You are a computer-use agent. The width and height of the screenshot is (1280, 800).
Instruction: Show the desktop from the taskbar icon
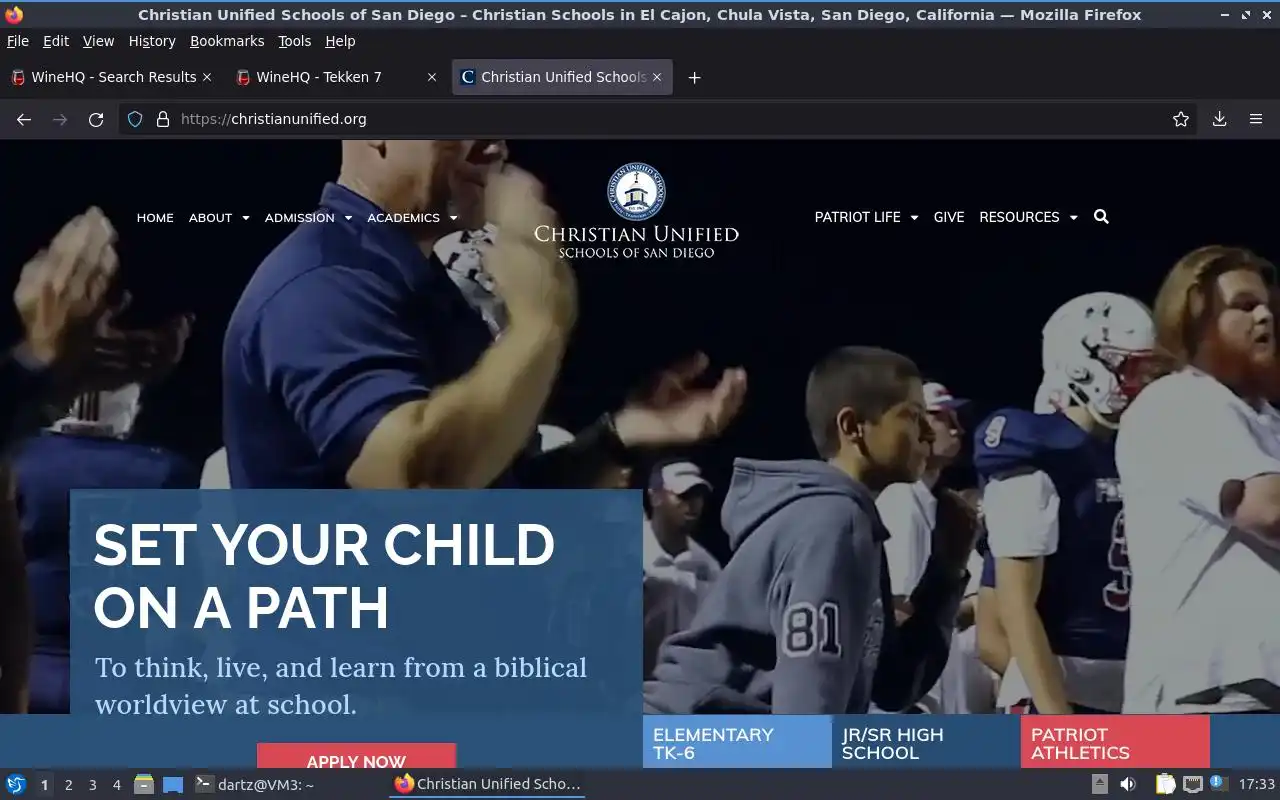[x=173, y=785]
